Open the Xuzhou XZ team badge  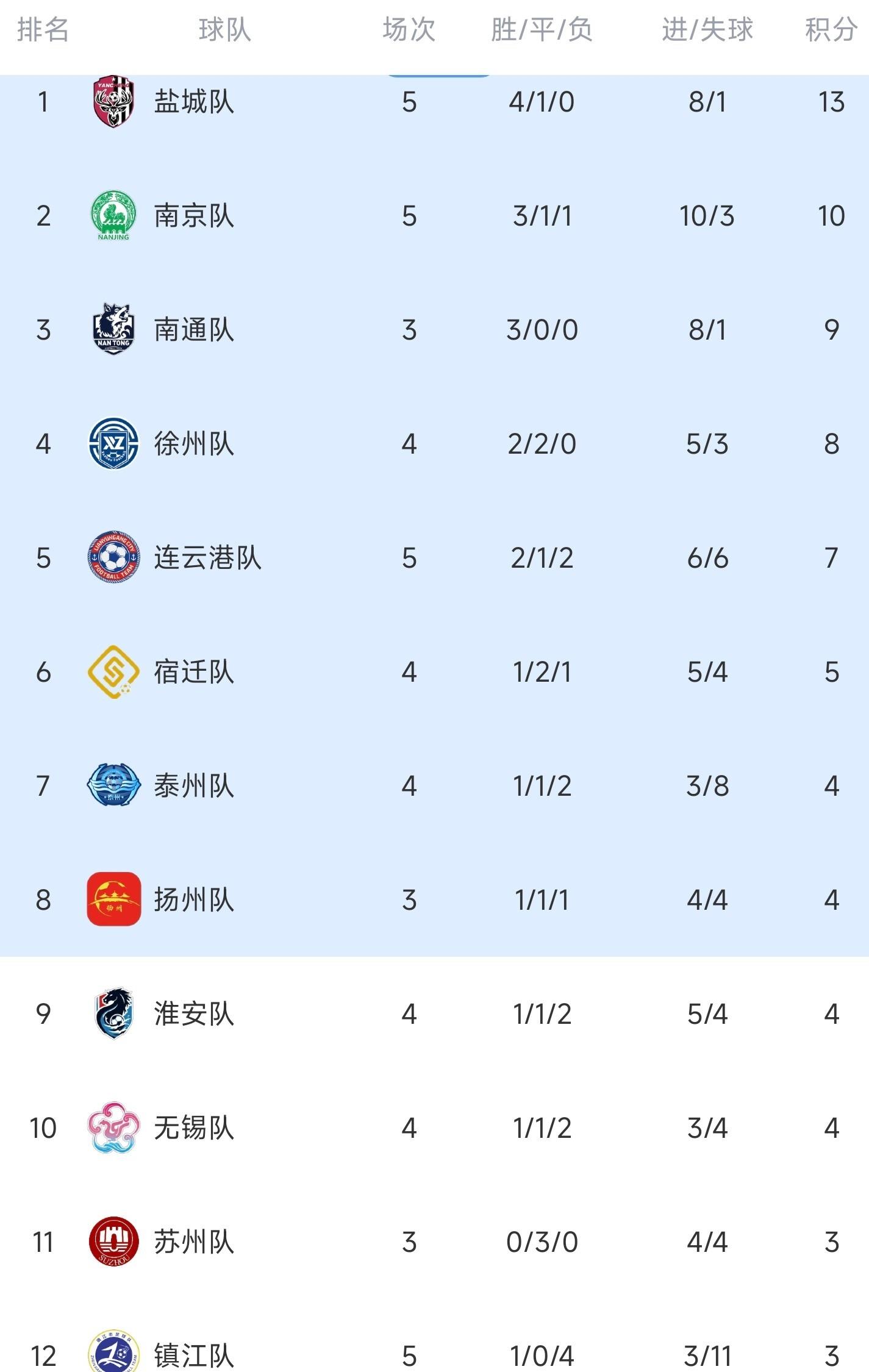tap(113, 443)
